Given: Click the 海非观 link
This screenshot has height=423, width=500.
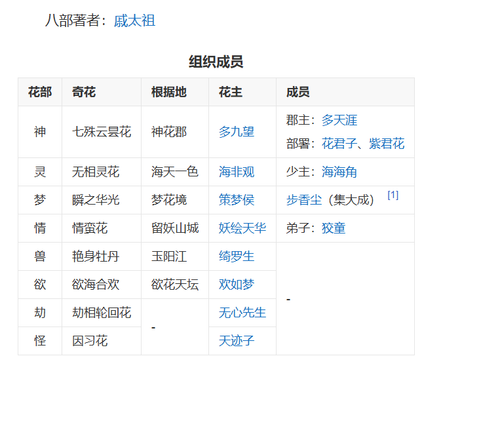Looking at the screenshot, I should 236,172.
